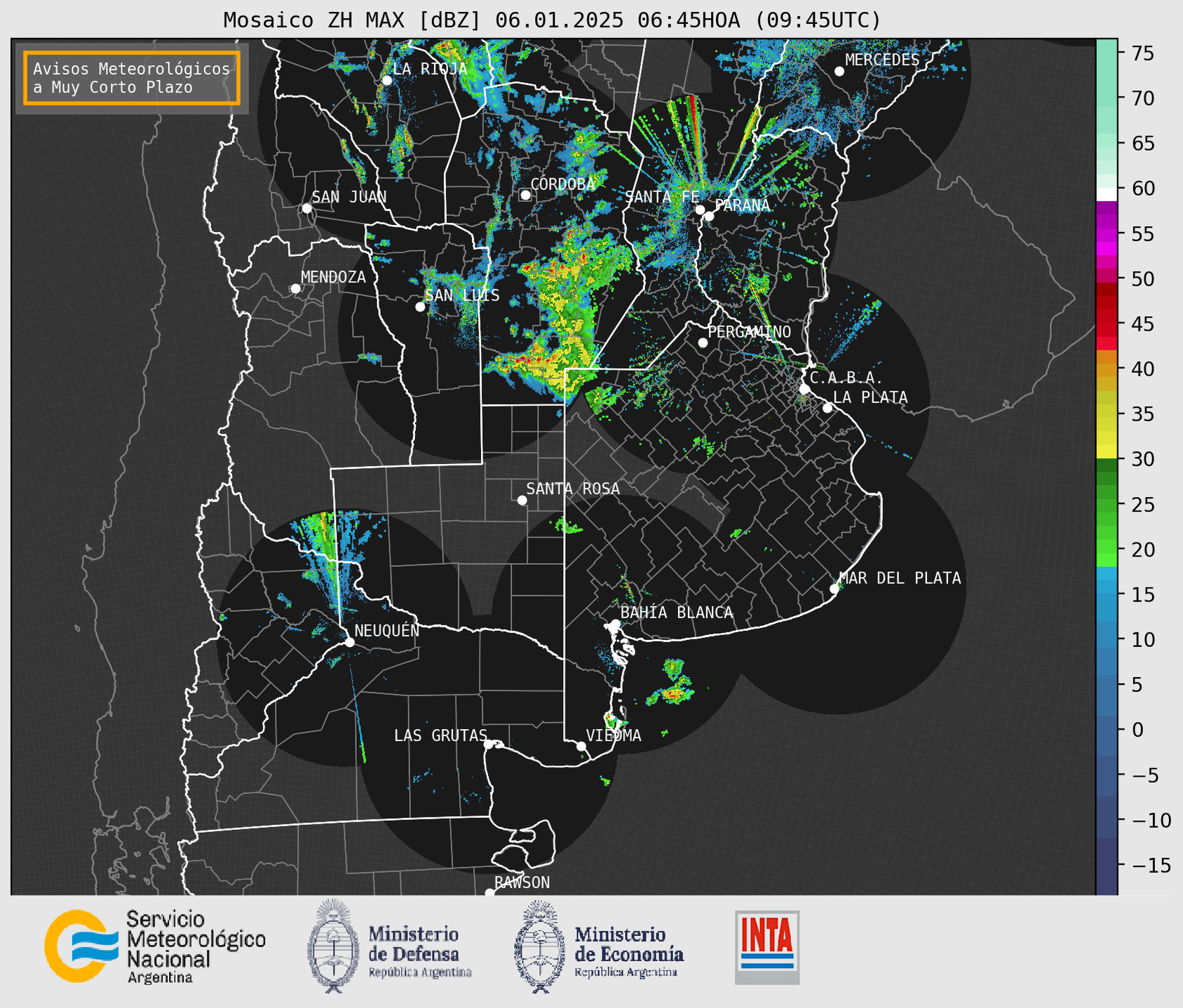Select the San Luis city marker dot
This screenshot has width=1183, height=1008.
pos(420,307)
